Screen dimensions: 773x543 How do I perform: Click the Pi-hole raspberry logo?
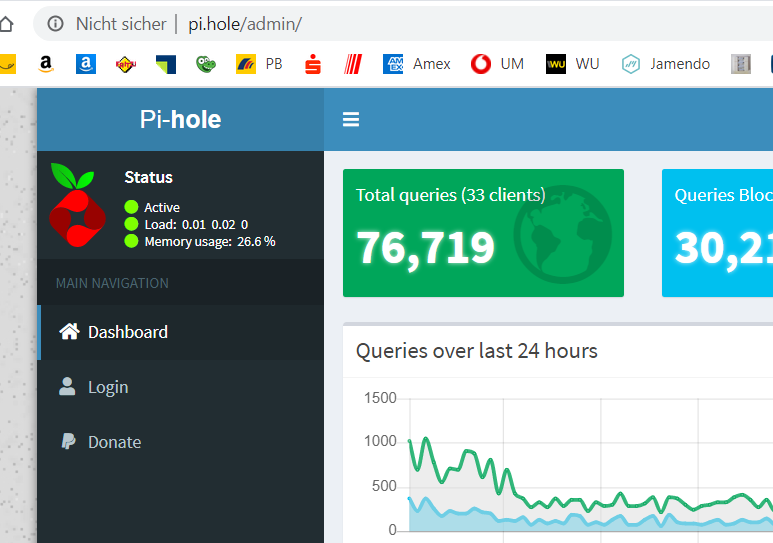coord(77,205)
